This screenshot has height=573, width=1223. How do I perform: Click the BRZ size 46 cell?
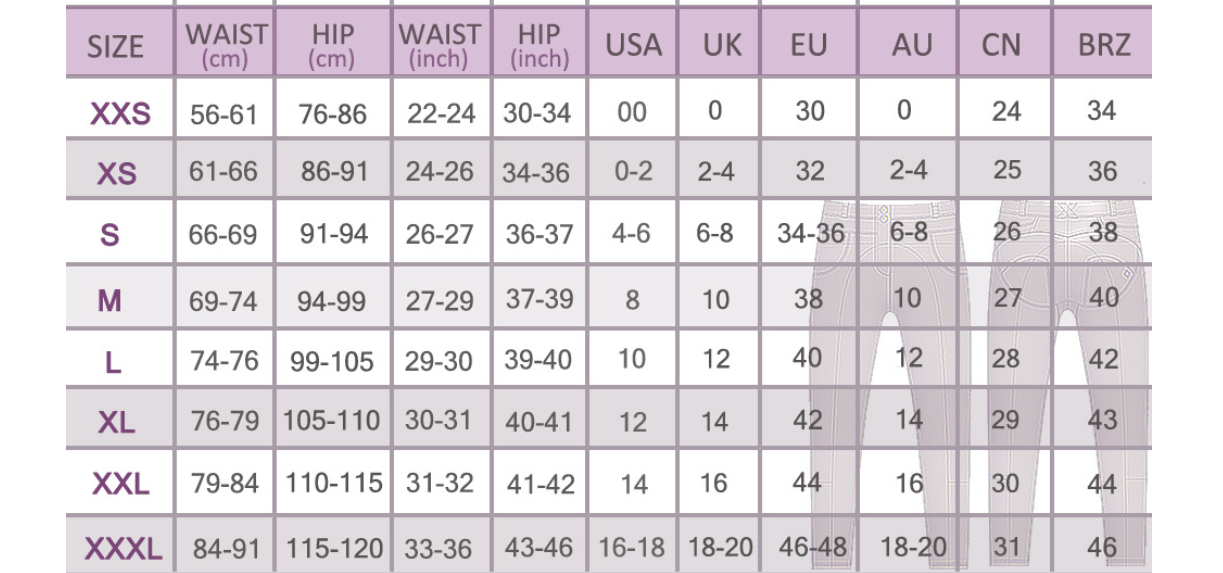click(1102, 547)
